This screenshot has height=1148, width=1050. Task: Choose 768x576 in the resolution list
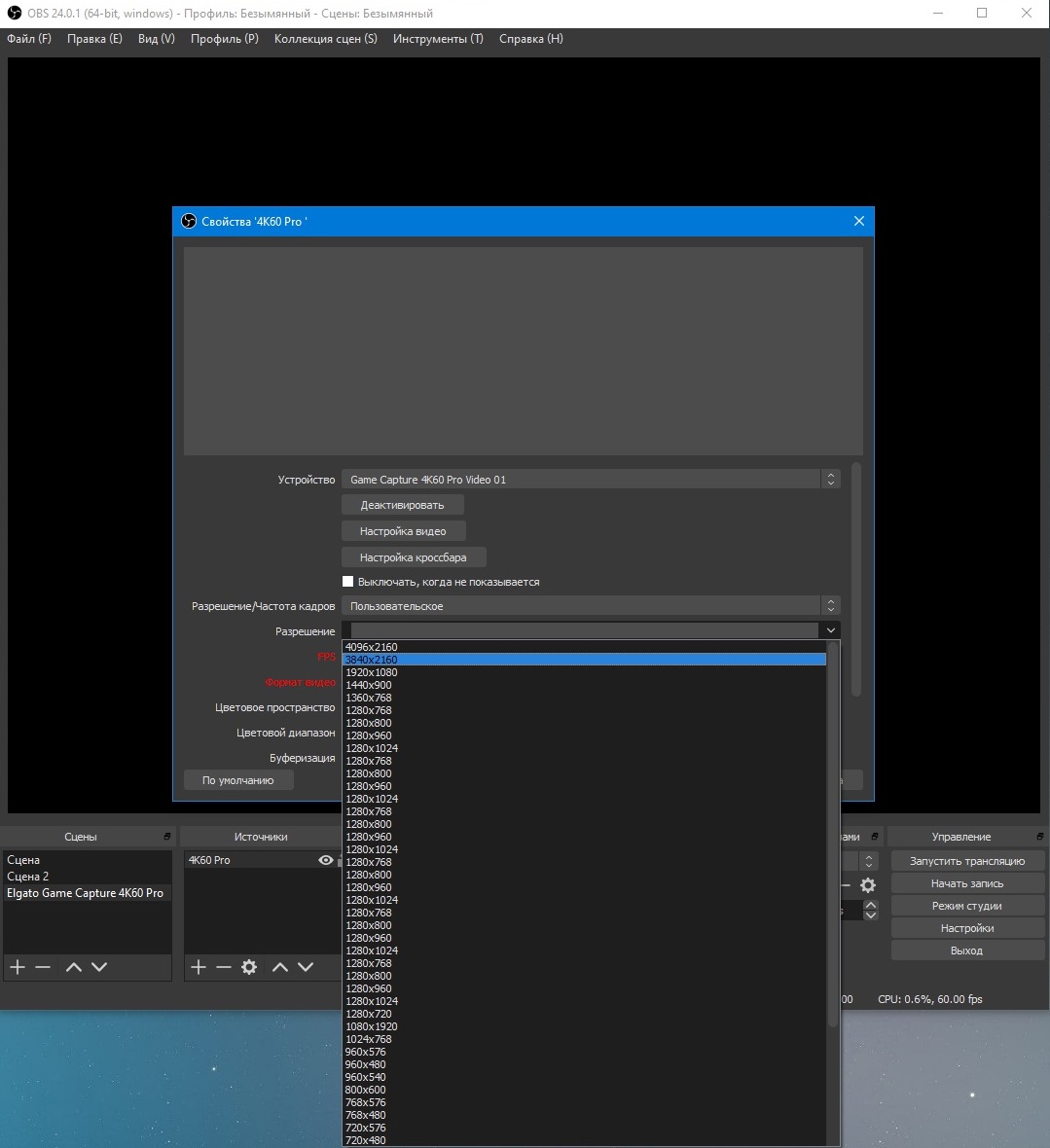pyautogui.click(x=584, y=1102)
